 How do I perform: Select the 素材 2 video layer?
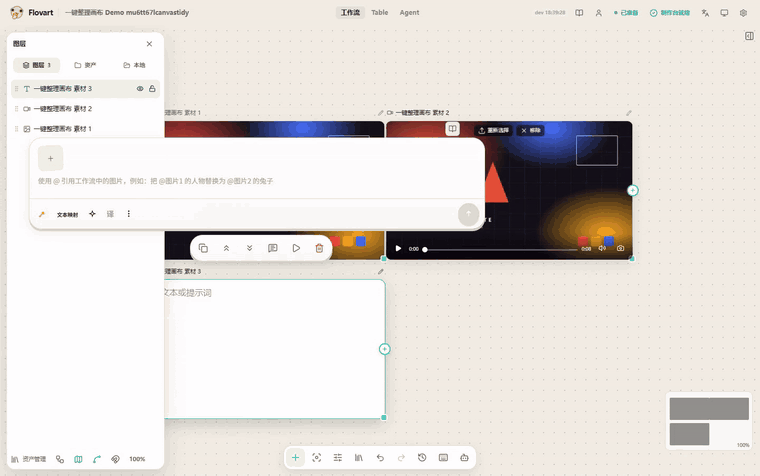(85, 109)
